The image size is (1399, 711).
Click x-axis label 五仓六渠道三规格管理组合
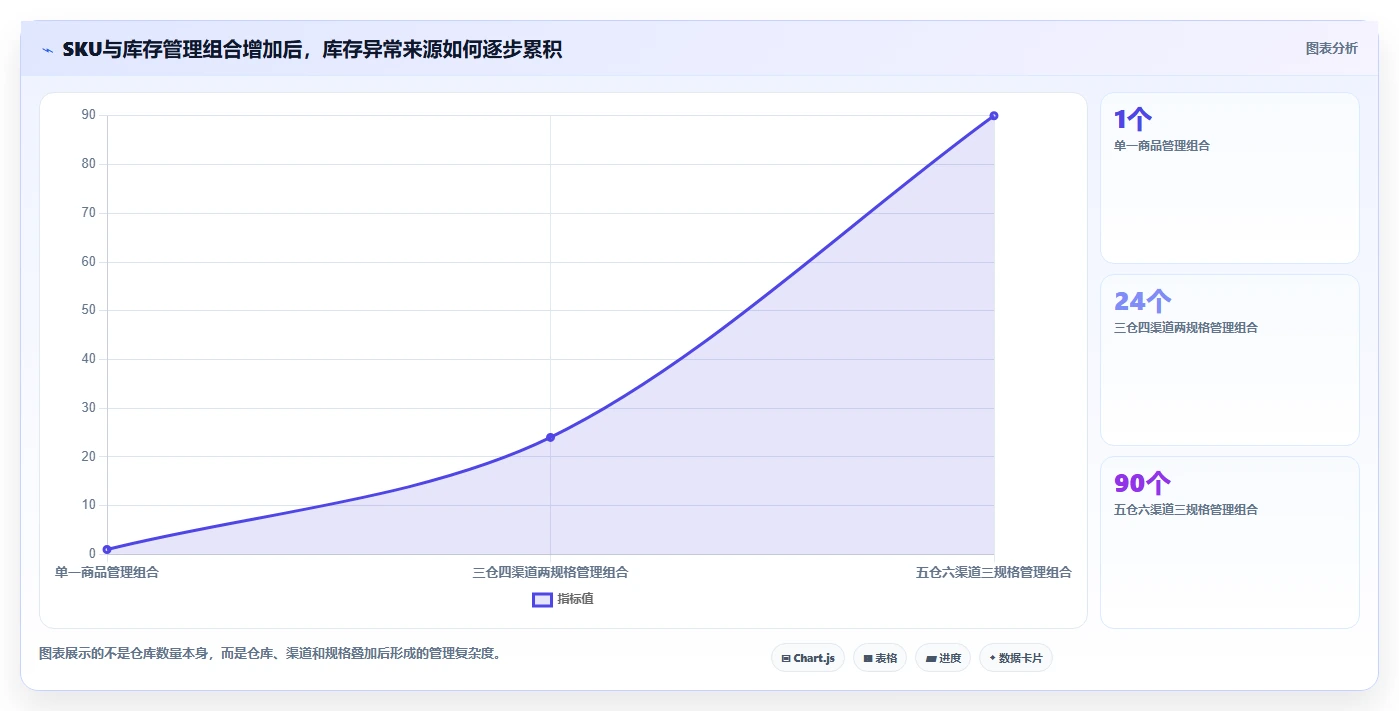point(994,573)
